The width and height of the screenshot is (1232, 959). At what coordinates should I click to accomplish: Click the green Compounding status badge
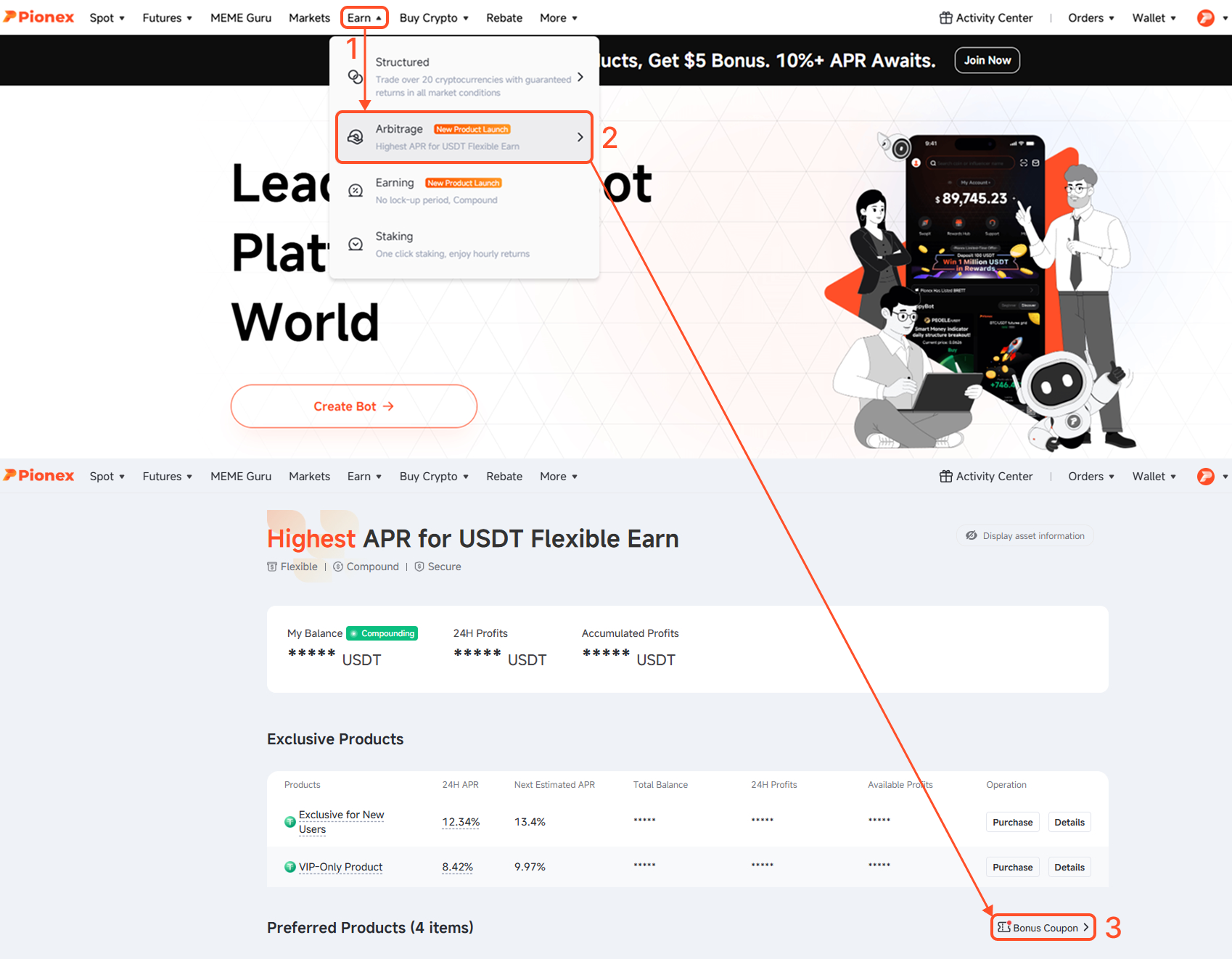(382, 633)
